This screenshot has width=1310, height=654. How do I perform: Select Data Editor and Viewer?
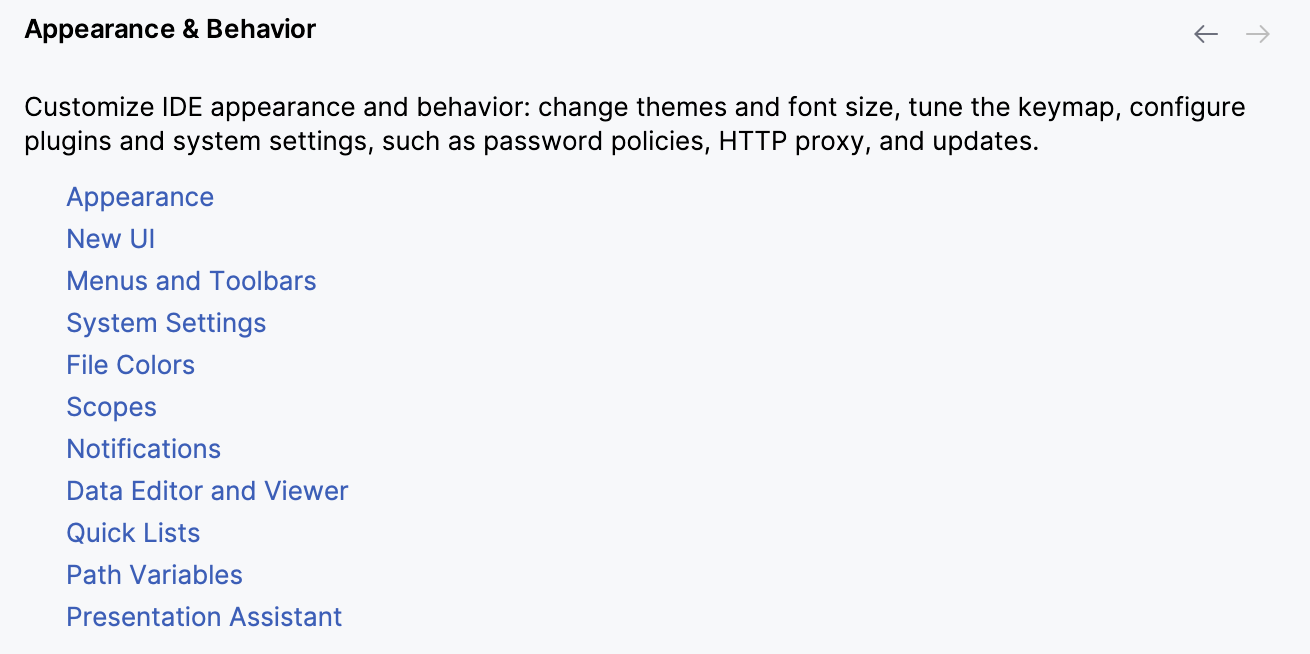click(x=207, y=491)
